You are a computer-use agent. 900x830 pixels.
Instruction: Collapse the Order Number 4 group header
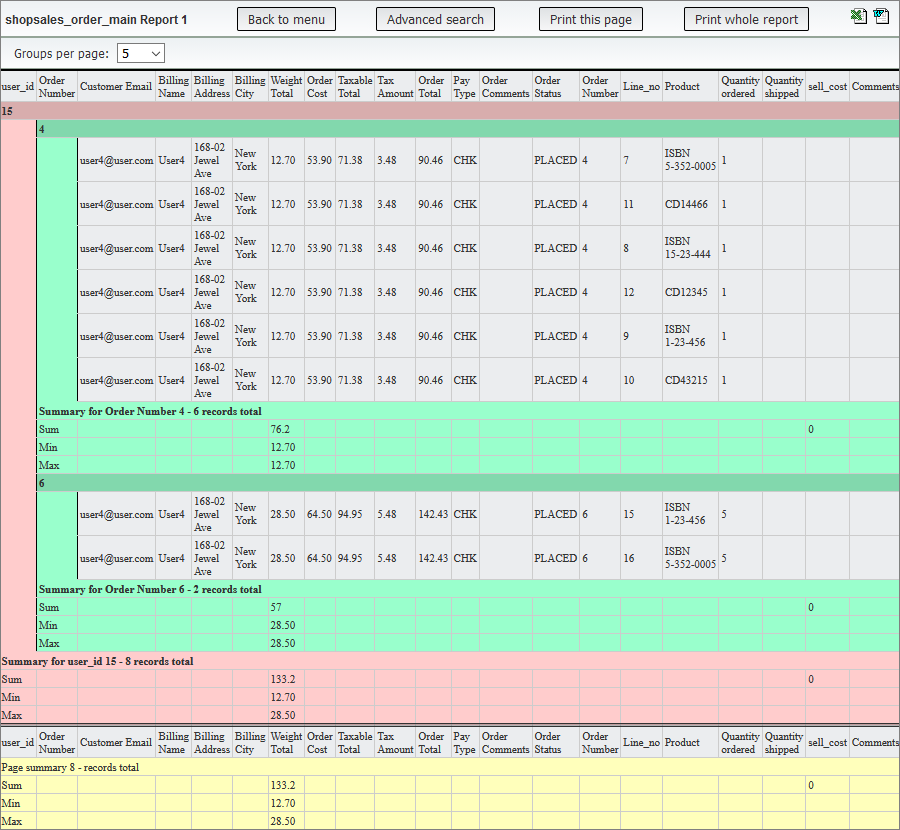click(41, 129)
